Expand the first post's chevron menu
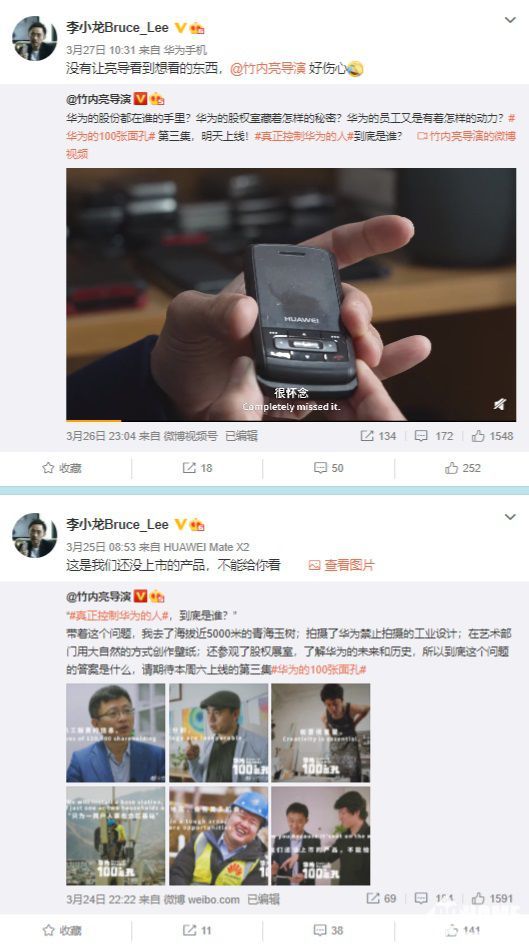The image size is (529, 946). coord(510,20)
